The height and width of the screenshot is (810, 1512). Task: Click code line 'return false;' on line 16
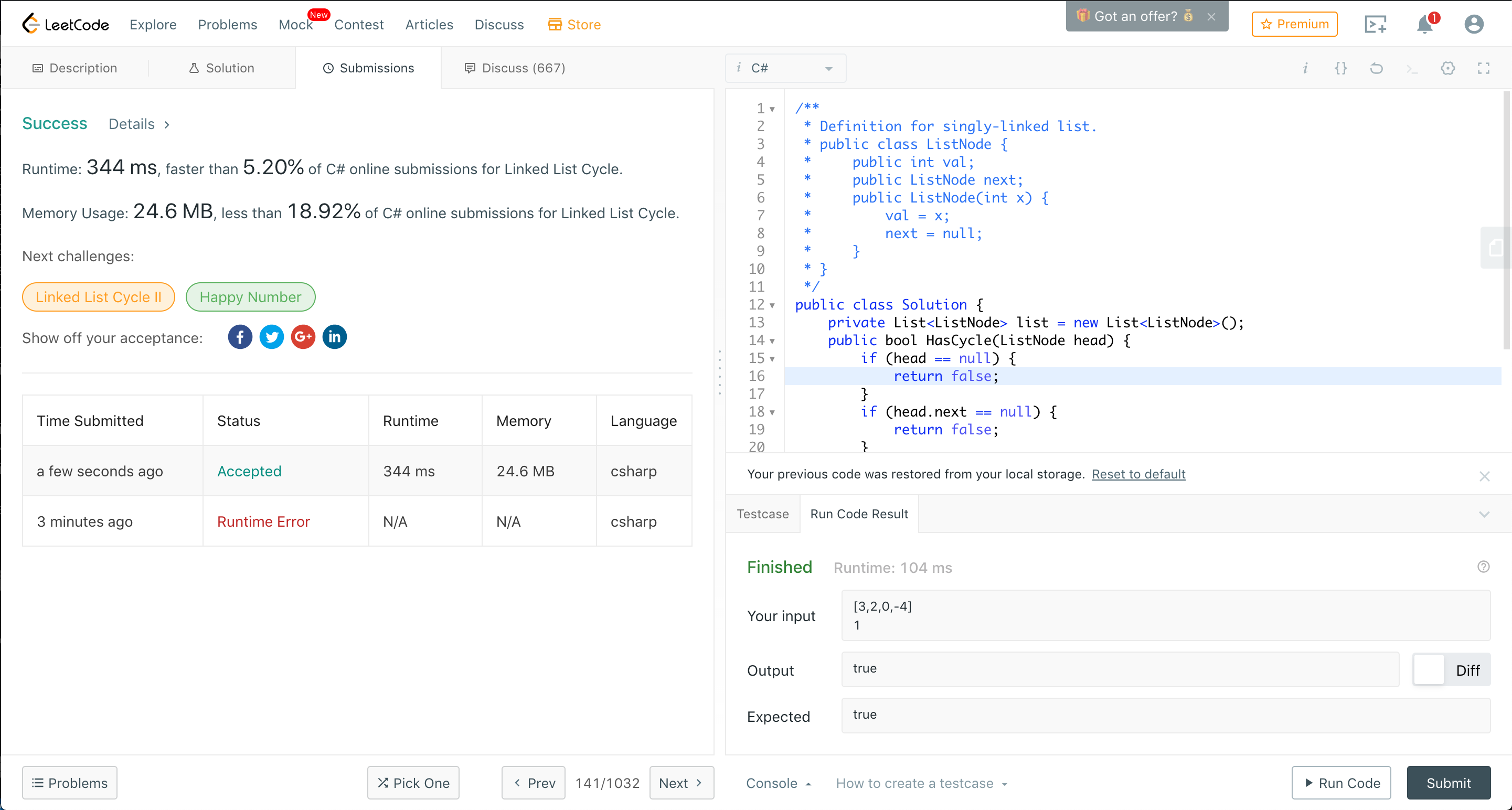click(x=945, y=376)
